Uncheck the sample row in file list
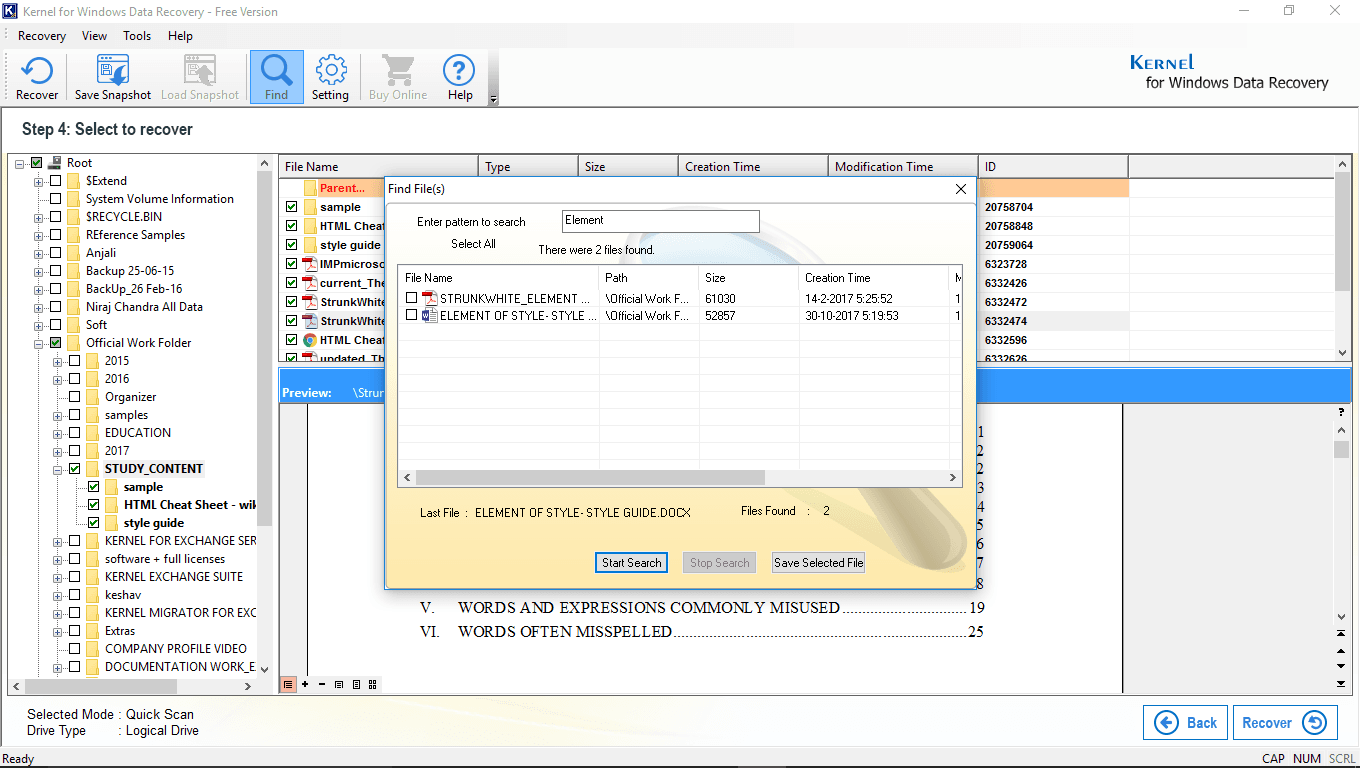Viewport: 1360px width, 768px height. pyautogui.click(x=292, y=207)
